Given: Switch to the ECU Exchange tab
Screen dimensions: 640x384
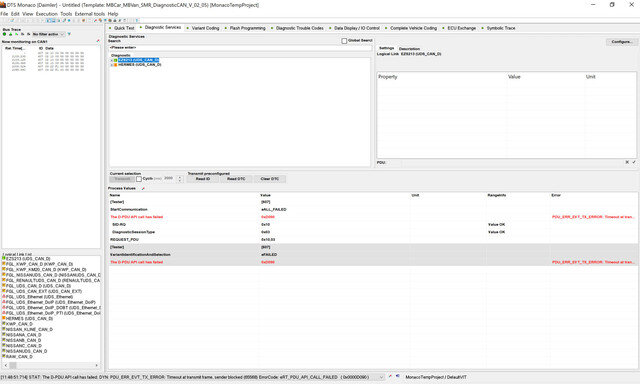Looking at the screenshot, I should pyautogui.click(x=459, y=28).
